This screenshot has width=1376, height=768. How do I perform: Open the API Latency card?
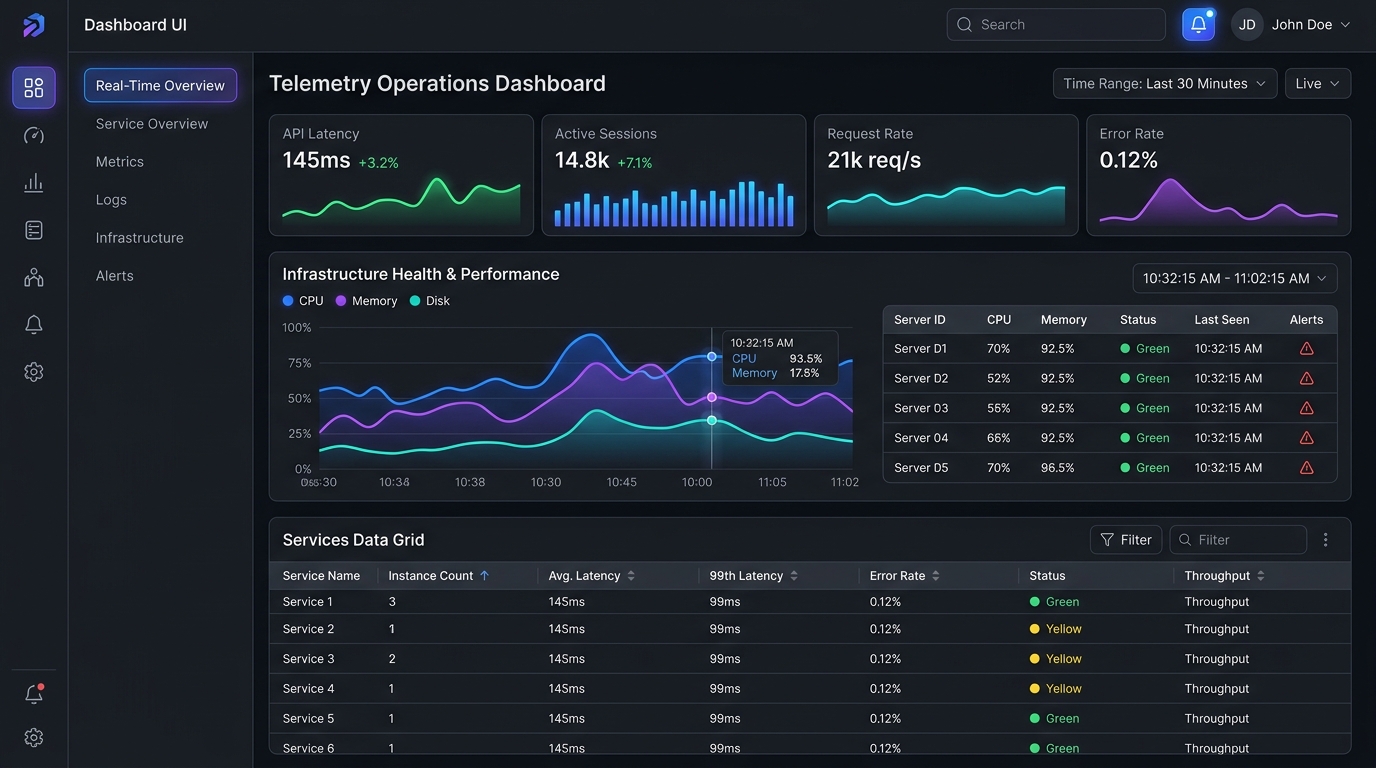coord(401,175)
